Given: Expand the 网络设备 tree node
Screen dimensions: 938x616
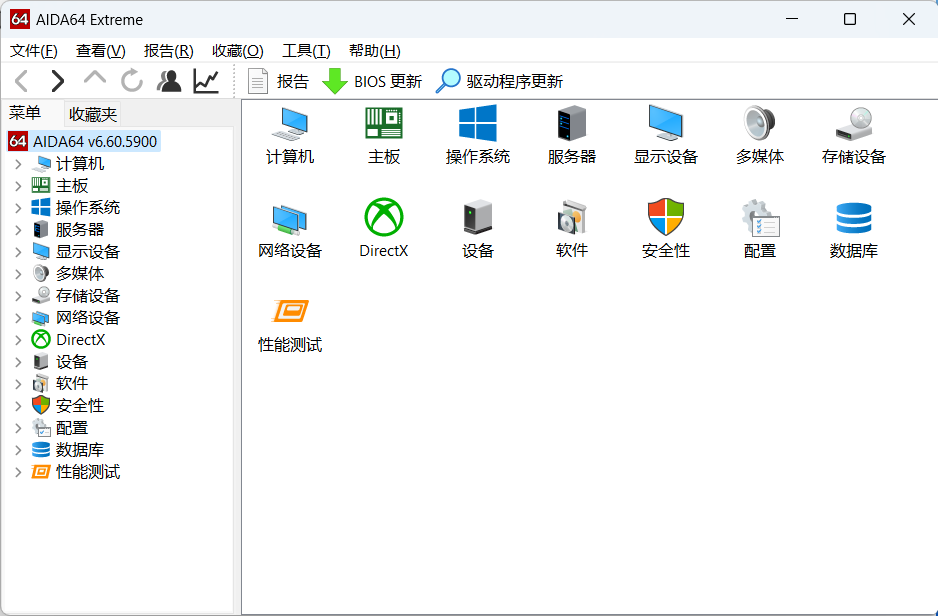Looking at the screenshot, I should (19, 318).
